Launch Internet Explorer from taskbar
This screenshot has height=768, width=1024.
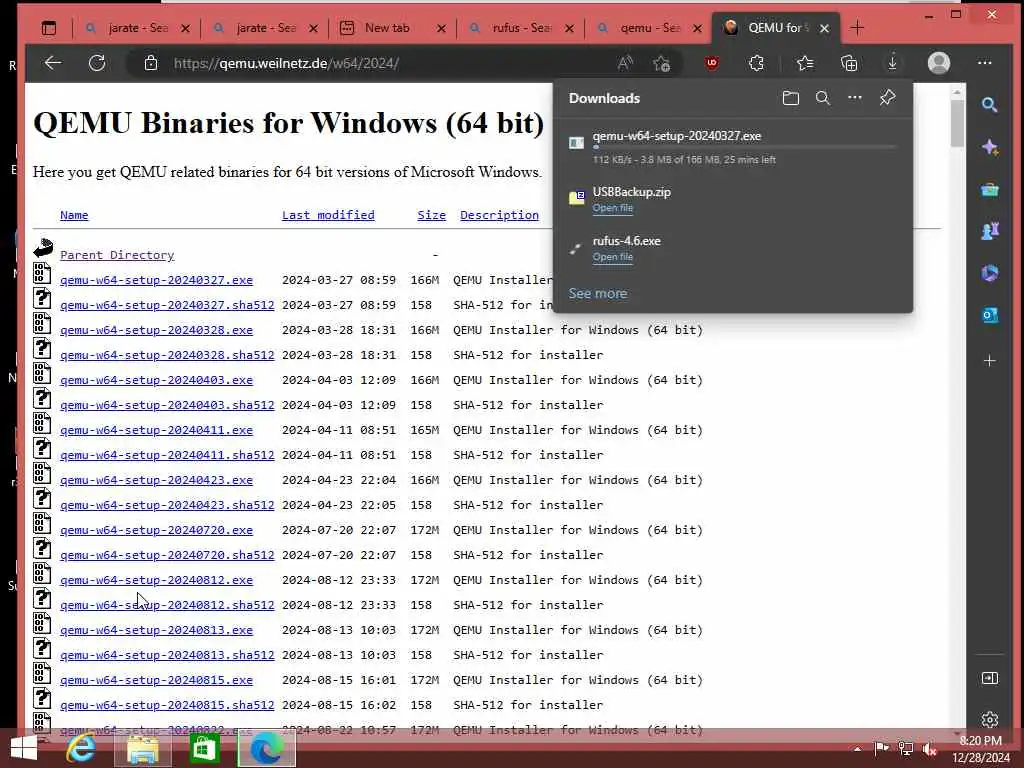point(81,748)
